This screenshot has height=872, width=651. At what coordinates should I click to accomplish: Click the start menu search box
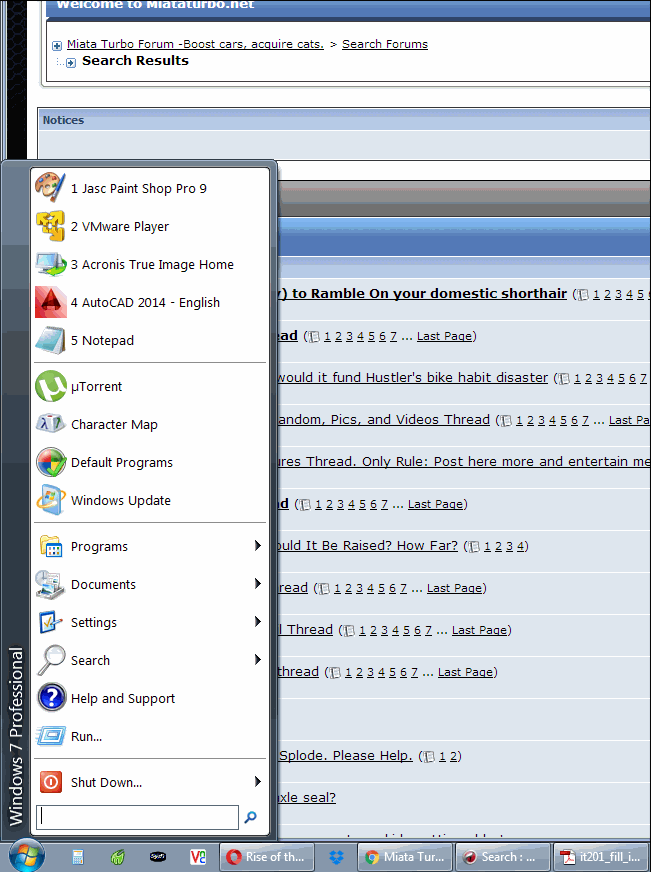point(137,818)
